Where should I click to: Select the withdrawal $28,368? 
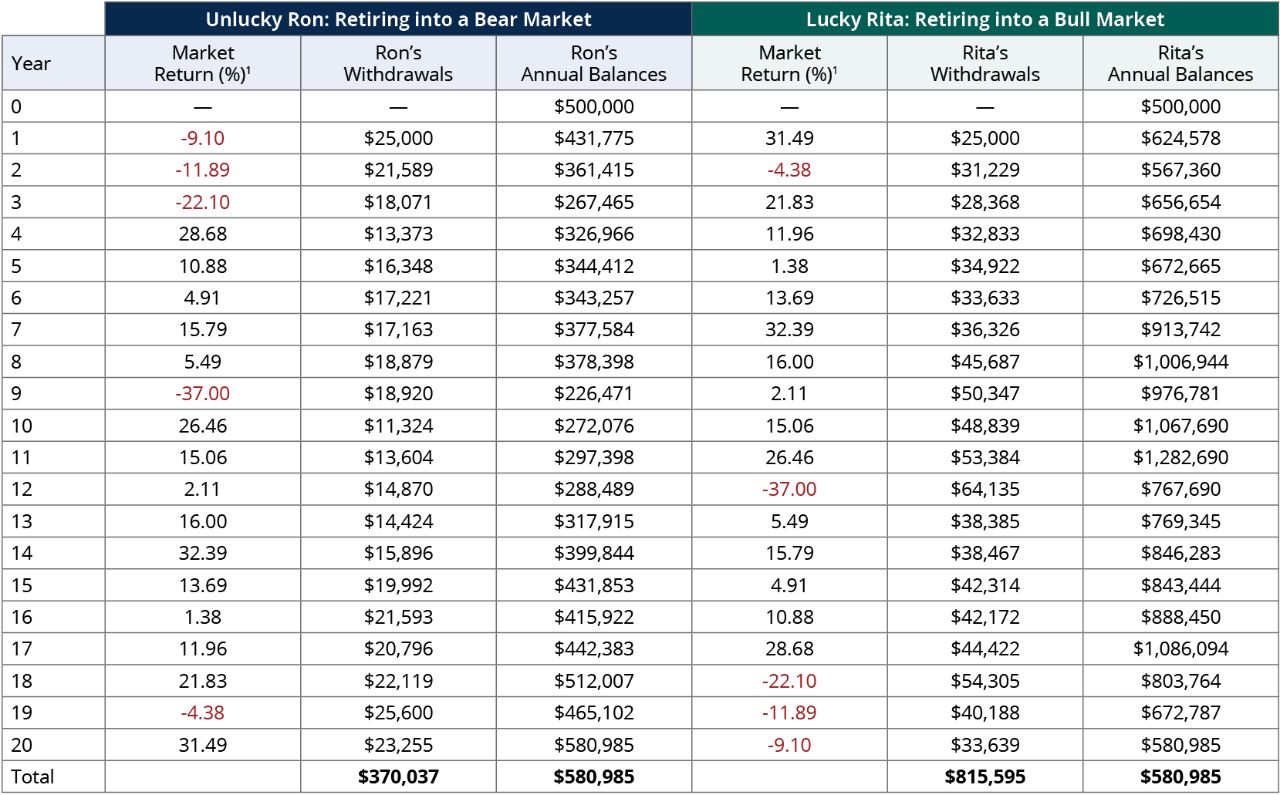tap(985, 202)
